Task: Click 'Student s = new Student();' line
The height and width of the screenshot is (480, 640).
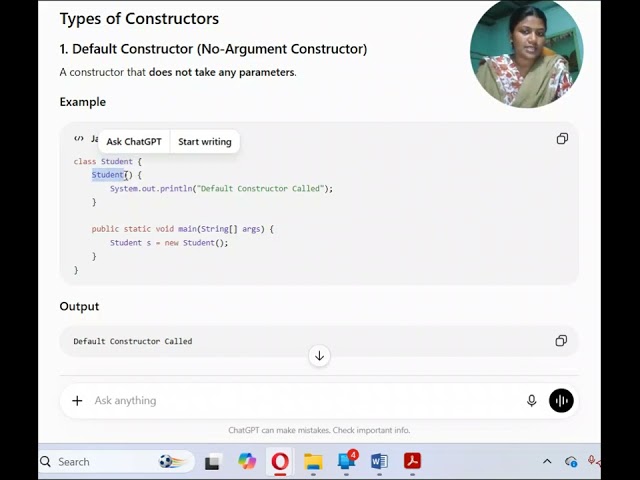Action: tap(169, 243)
